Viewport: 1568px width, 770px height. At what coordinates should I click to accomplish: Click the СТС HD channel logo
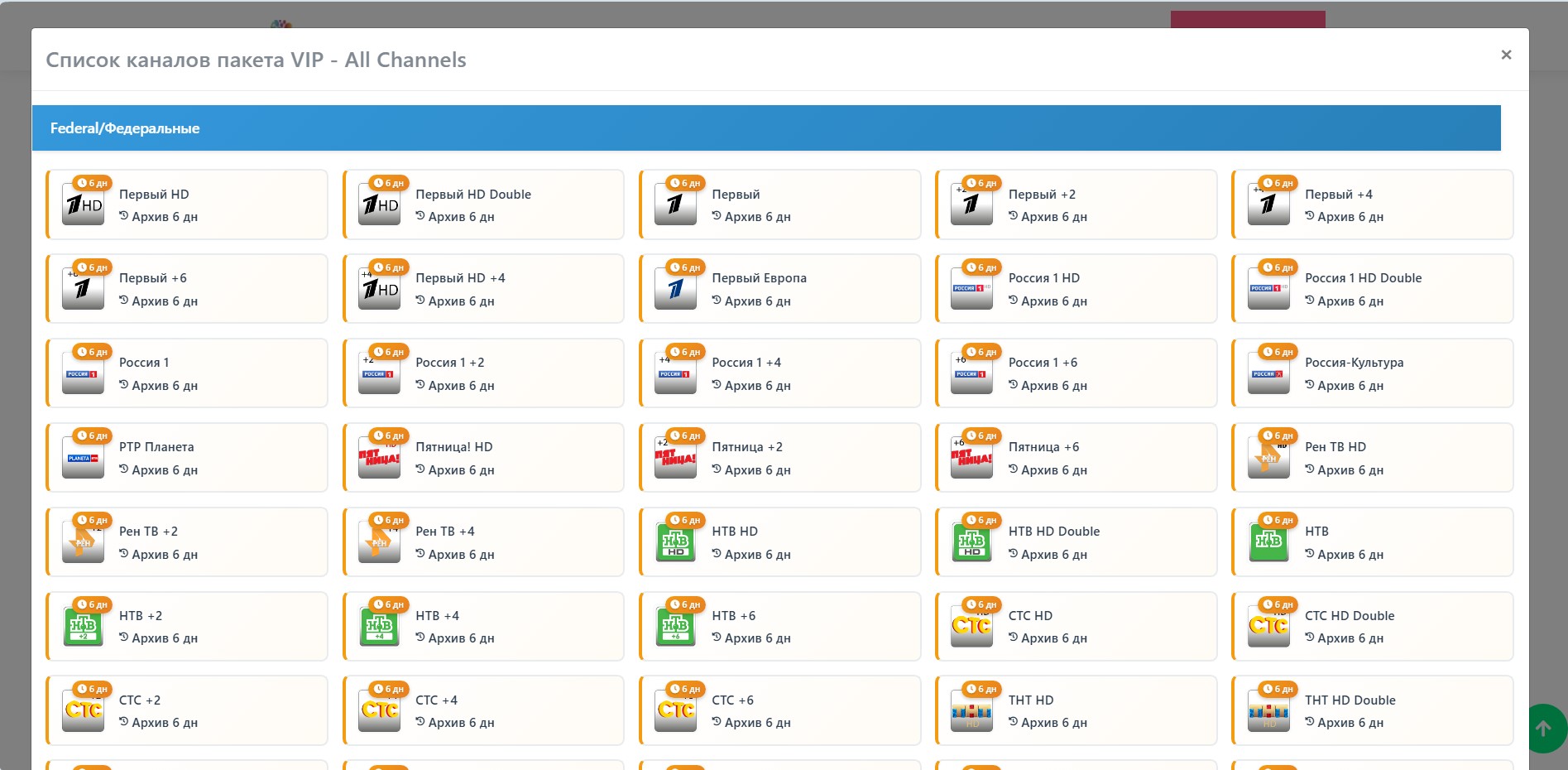tap(972, 627)
